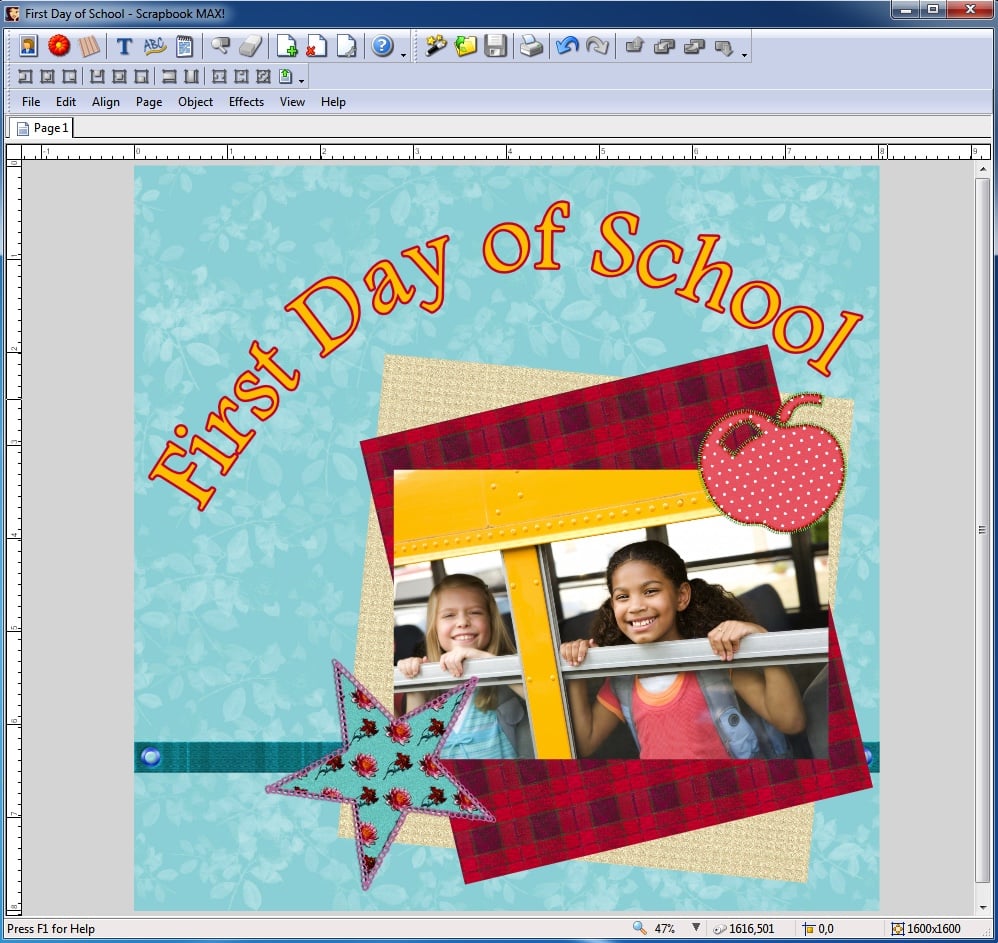Click the add photo portrait icon
Viewport: 998px width, 943px height.
pos(28,46)
